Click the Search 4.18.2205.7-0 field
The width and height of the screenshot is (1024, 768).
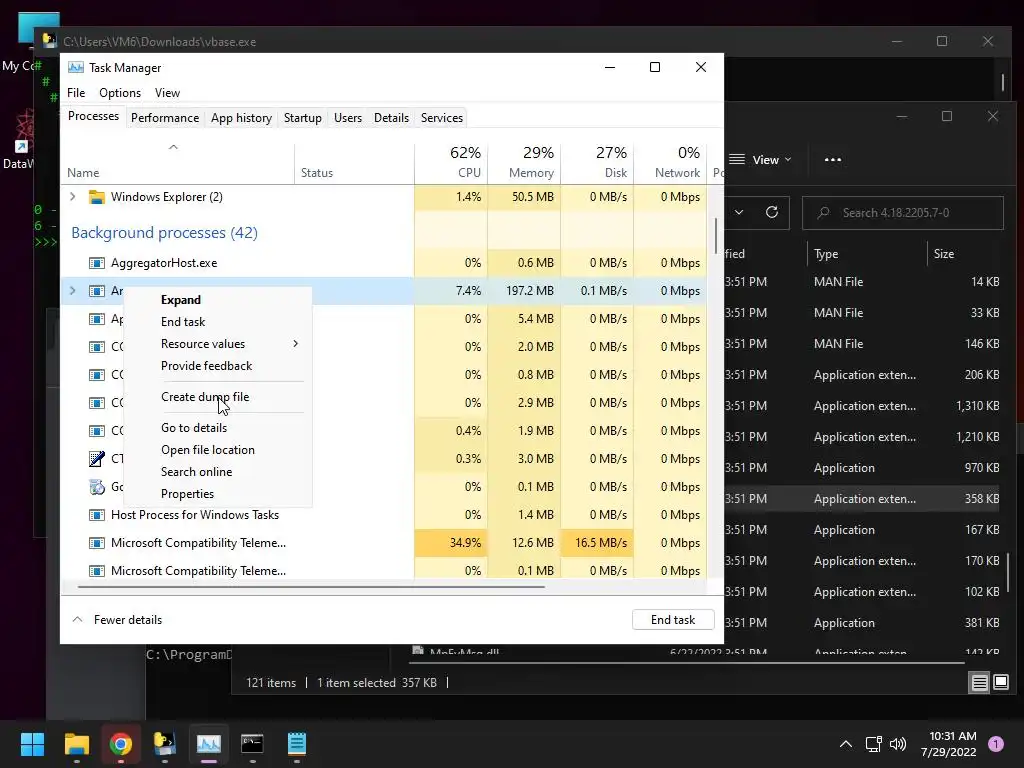tap(903, 212)
